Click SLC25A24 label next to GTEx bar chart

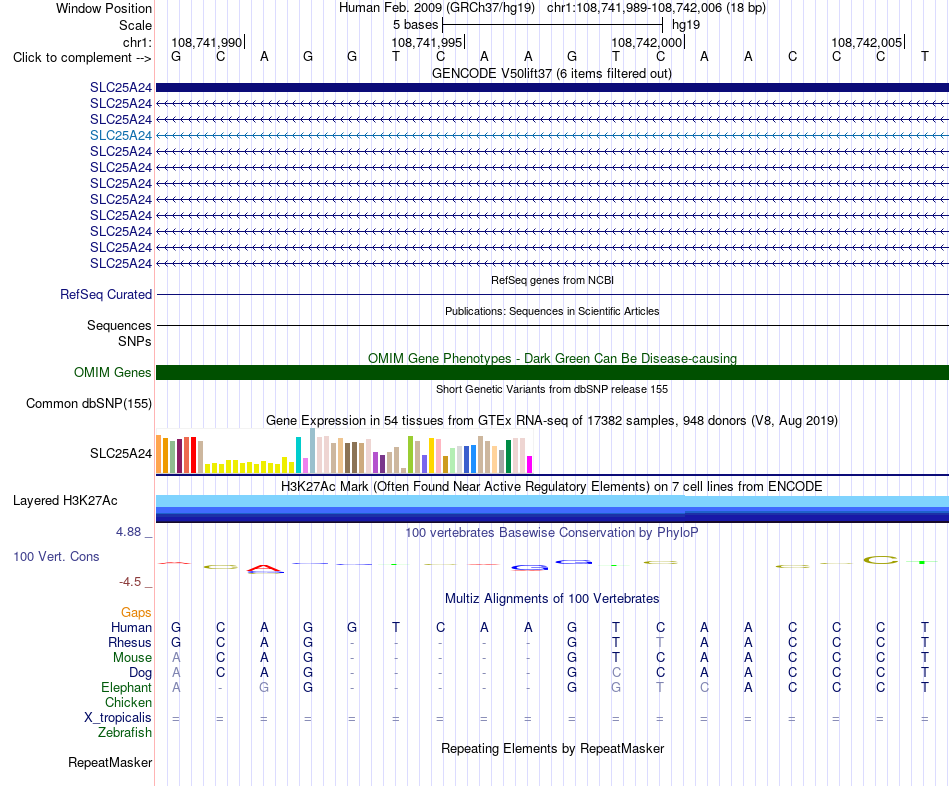click(x=121, y=453)
